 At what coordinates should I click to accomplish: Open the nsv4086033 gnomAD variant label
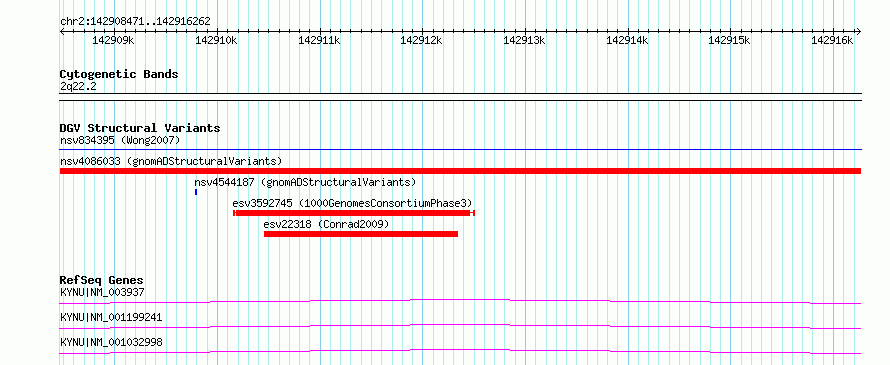coord(171,161)
